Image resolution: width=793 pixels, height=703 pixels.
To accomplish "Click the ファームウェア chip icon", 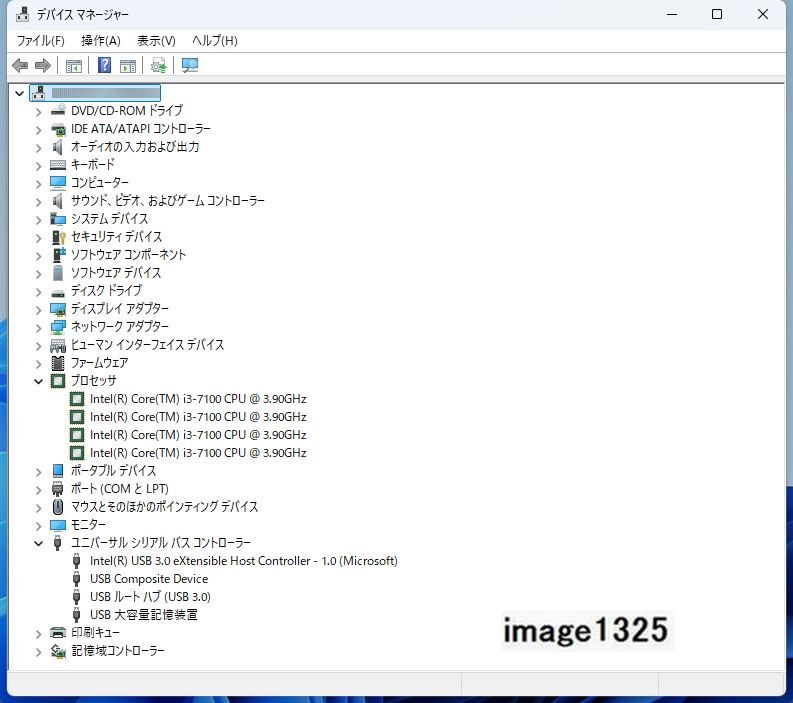I will [58, 363].
